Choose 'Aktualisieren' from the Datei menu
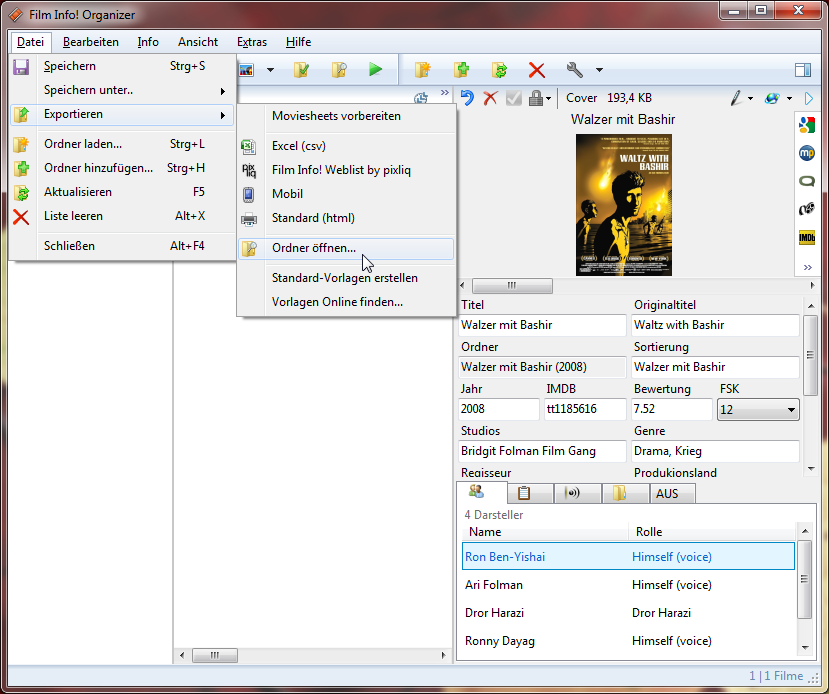This screenshot has height=694, width=829. point(122,192)
